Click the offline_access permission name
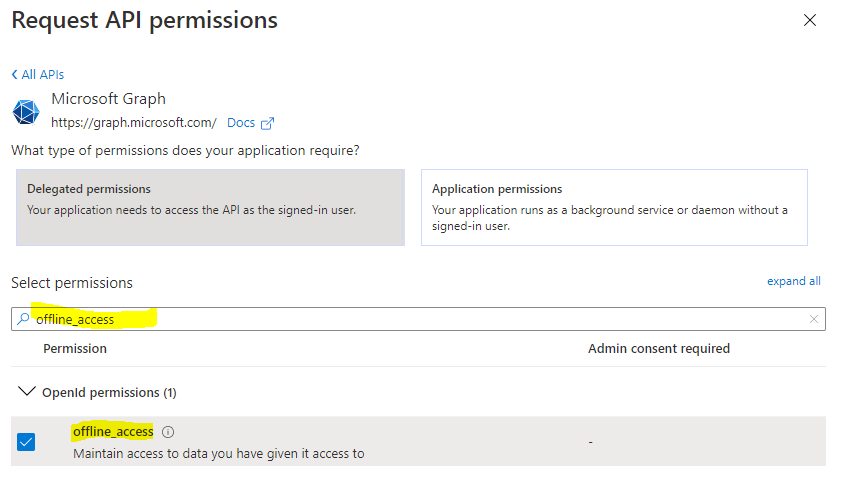Screen dimensions: 846x488 pyautogui.click(x=113, y=431)
